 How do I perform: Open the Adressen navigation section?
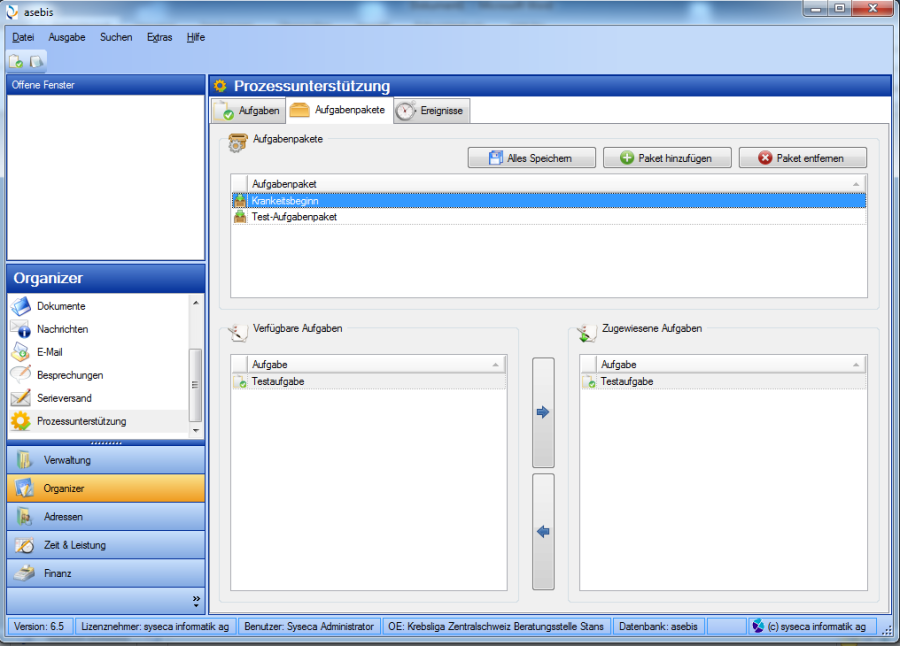coord(106,517)
